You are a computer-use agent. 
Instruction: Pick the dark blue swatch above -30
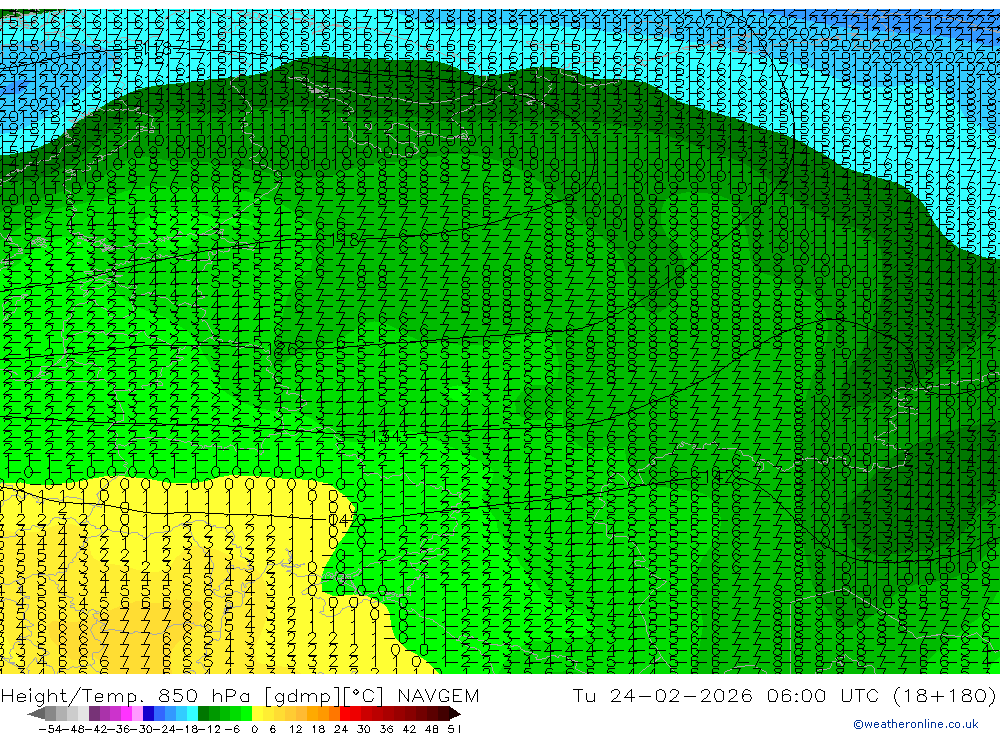pyautogui.click(x=148, y=713)
